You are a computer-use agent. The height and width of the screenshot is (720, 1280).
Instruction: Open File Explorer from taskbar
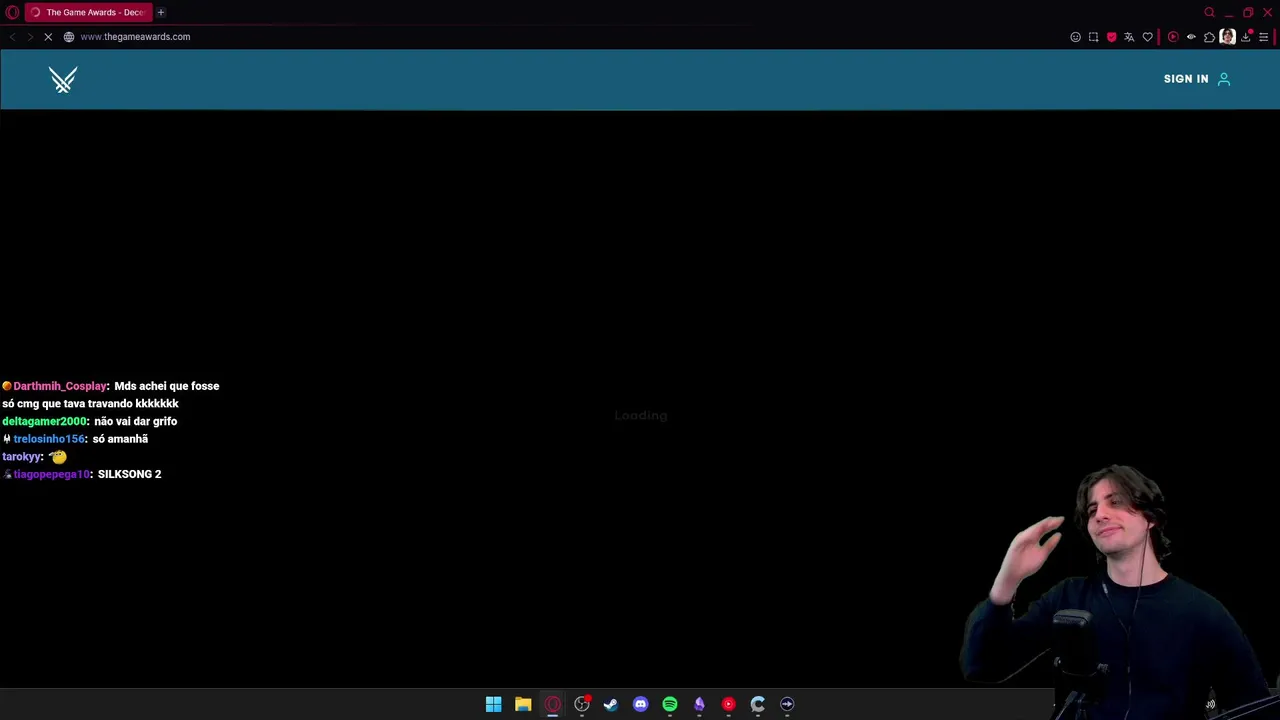click(x=523, y=704)
